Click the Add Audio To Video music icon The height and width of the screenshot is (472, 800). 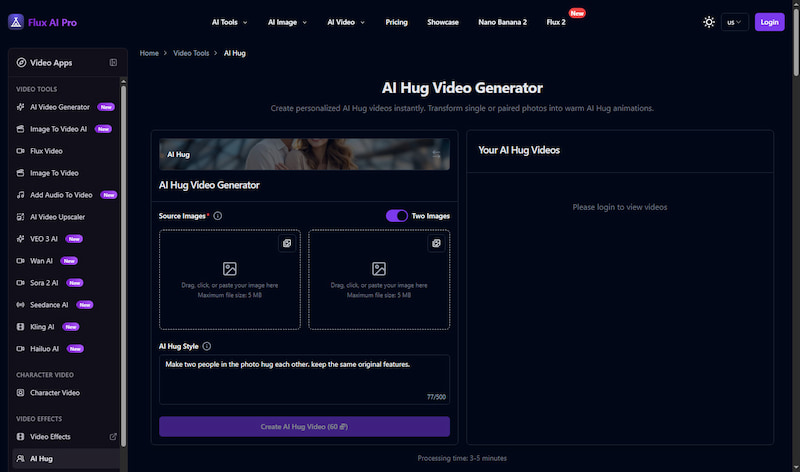(x=20, y=195)
